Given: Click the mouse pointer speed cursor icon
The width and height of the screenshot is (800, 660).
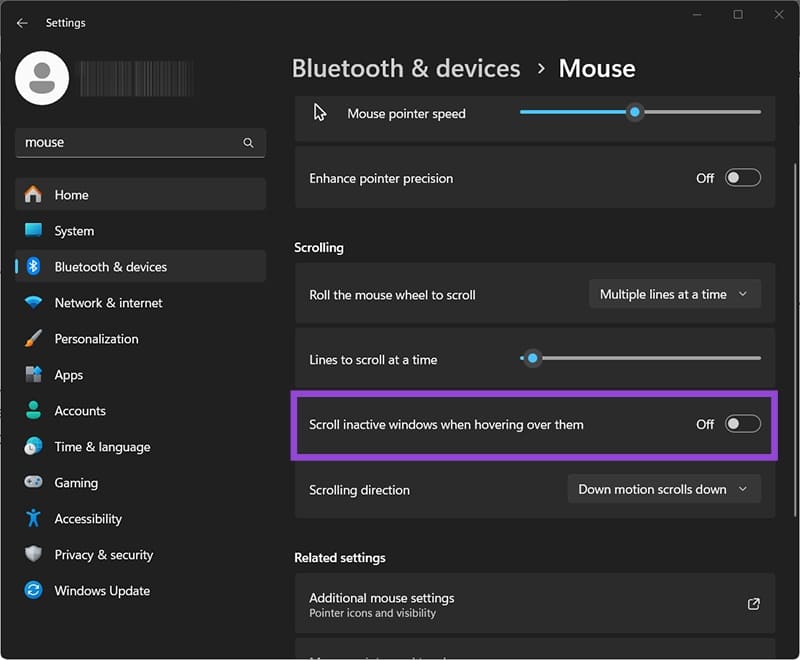Looking at the screenshot, I should (x=320, y=113).
